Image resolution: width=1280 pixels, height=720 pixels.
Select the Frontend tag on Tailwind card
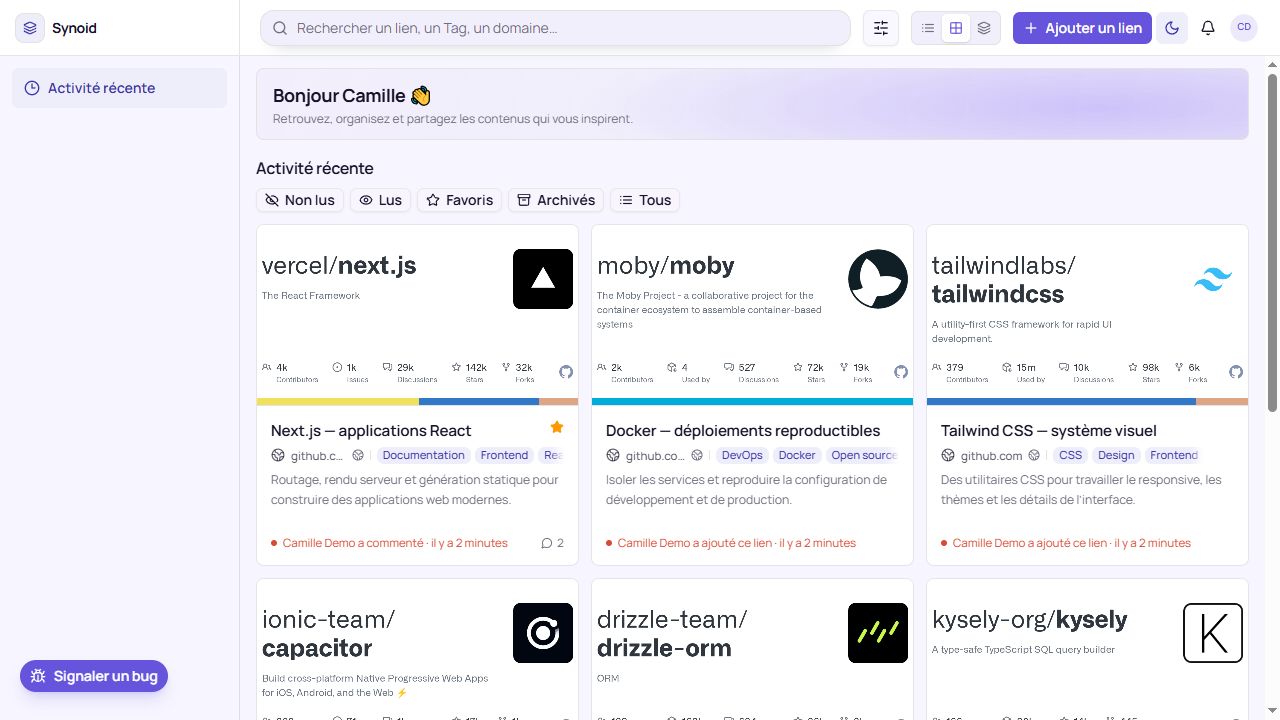1173,455
